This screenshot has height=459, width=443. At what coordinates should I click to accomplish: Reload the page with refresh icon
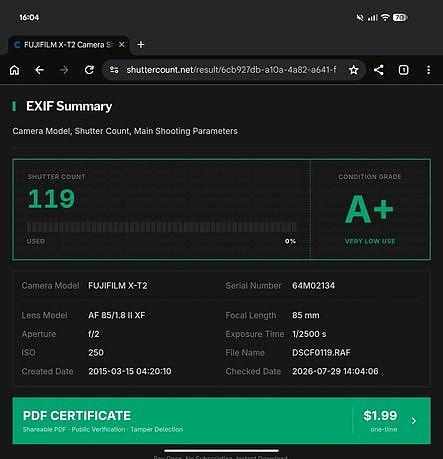(x=89, y=70)
